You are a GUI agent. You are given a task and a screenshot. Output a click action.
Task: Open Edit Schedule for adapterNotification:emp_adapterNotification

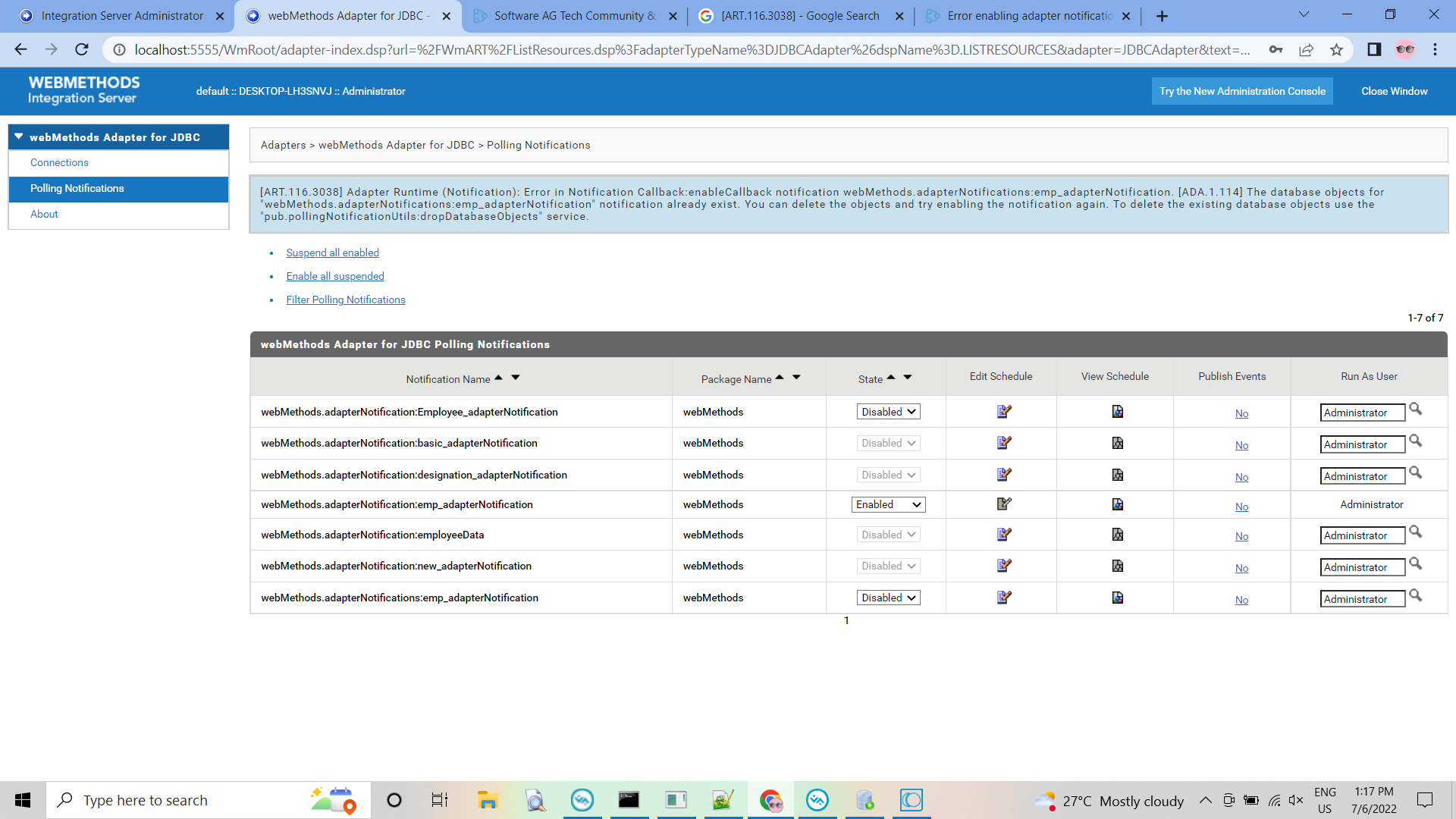(x=1003, y=504)
